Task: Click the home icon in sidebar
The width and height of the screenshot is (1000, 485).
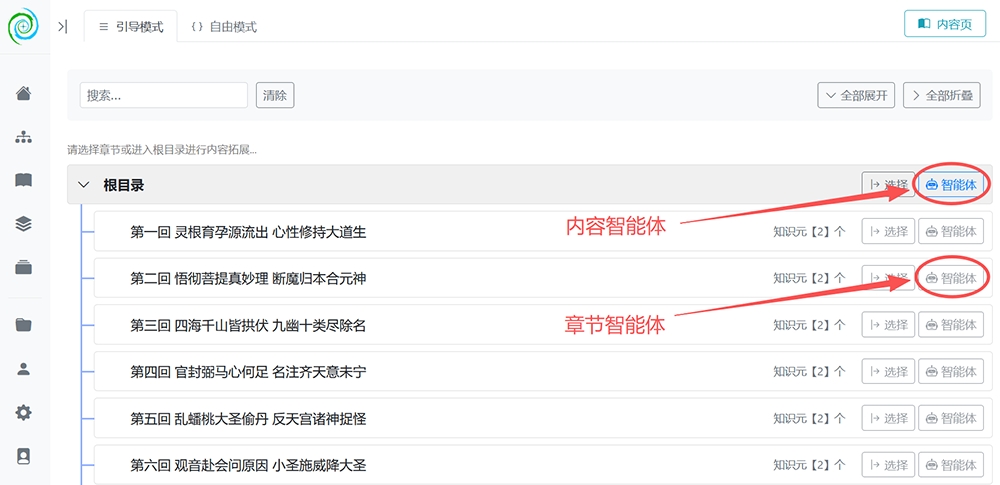Action: 24,94
